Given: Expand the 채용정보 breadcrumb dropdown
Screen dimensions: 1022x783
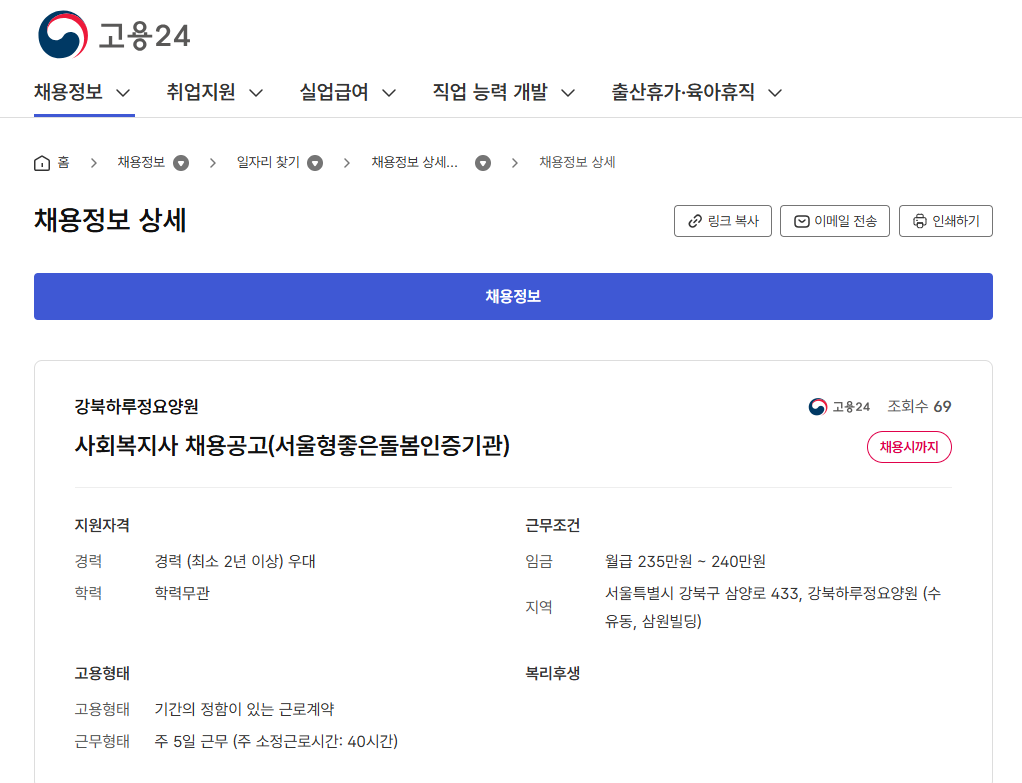Looking at the screenshot, I should pyautogui.click(x=181, y=163).
